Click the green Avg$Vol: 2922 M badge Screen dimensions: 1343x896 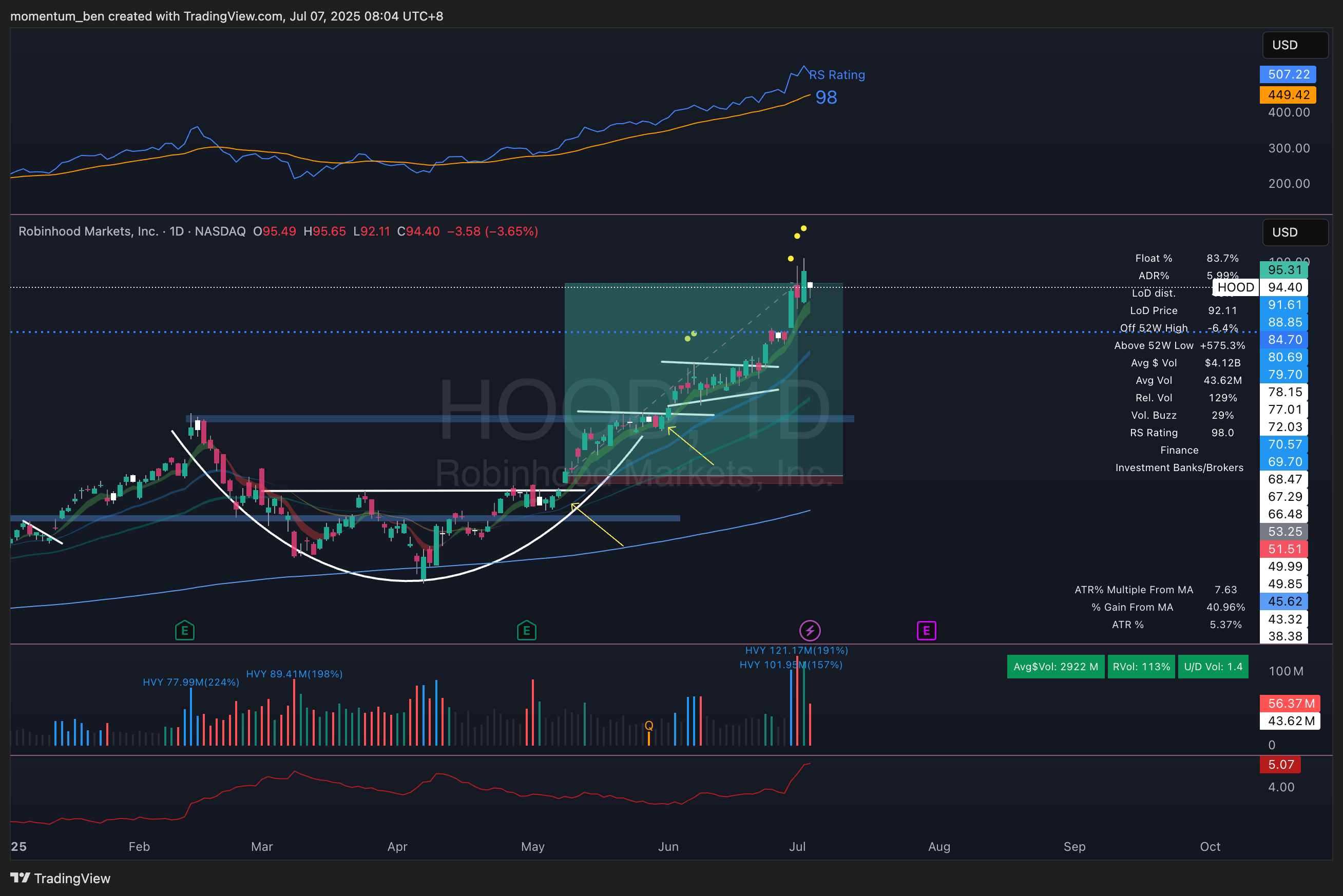coord(1056,667)
